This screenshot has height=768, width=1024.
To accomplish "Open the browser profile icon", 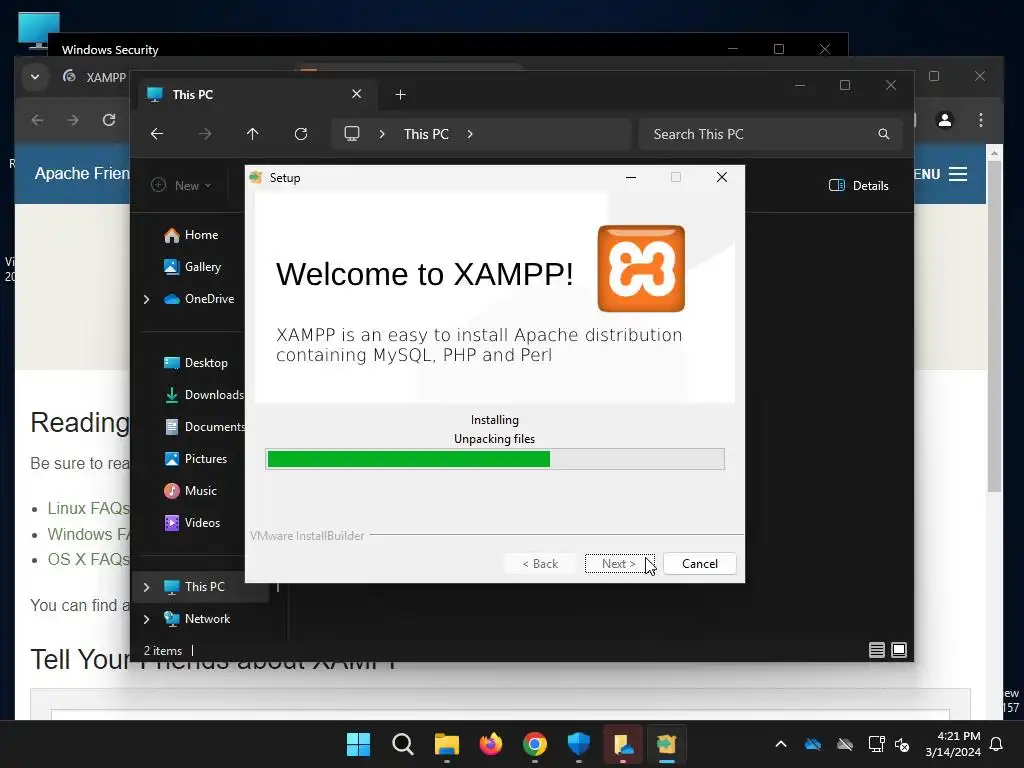I will point(945,120).
